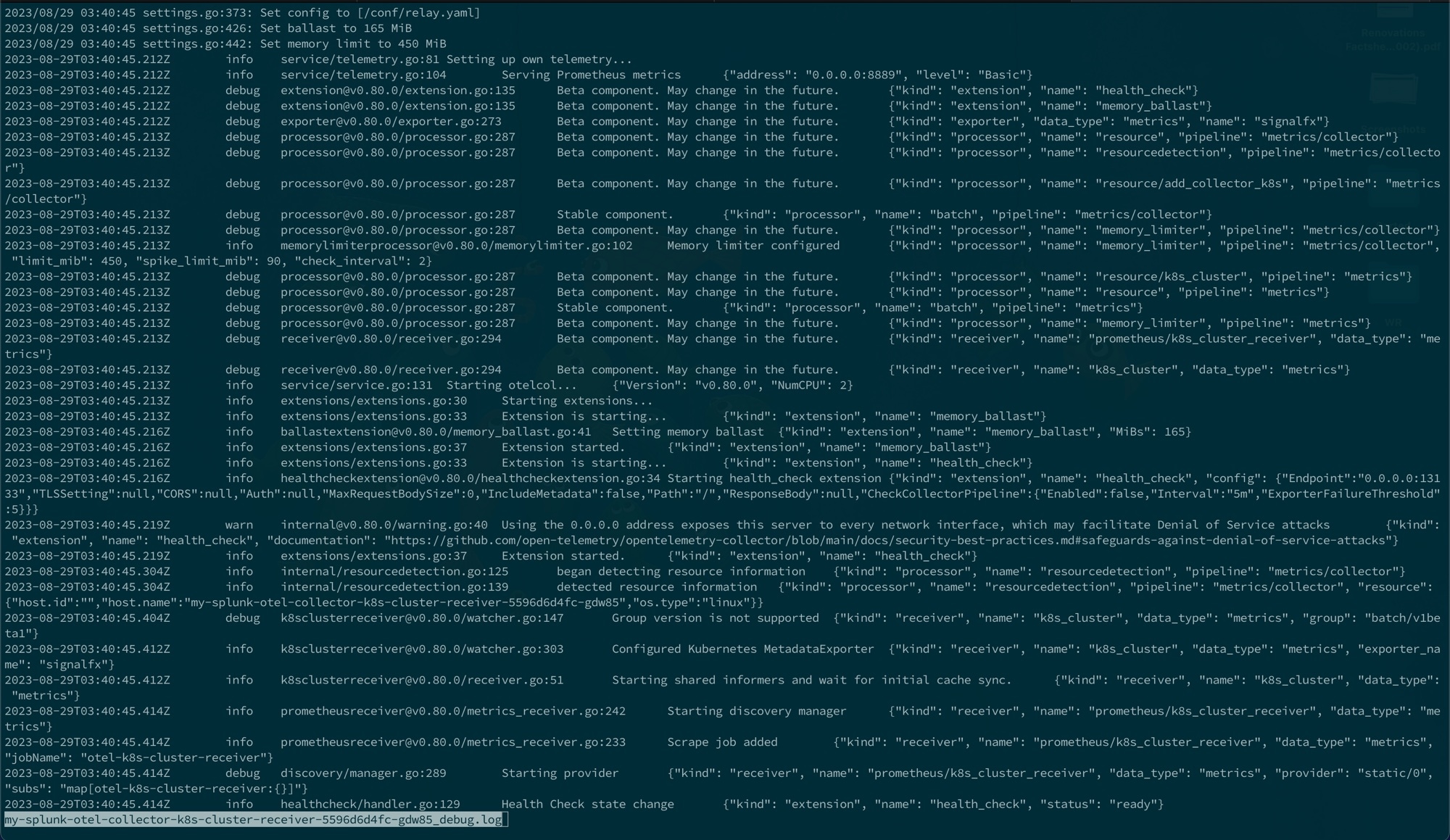Viewport: 1450px width, 840px height.
Task: Click "settings.go:373" source reference
Action: [x=194, y=13]
